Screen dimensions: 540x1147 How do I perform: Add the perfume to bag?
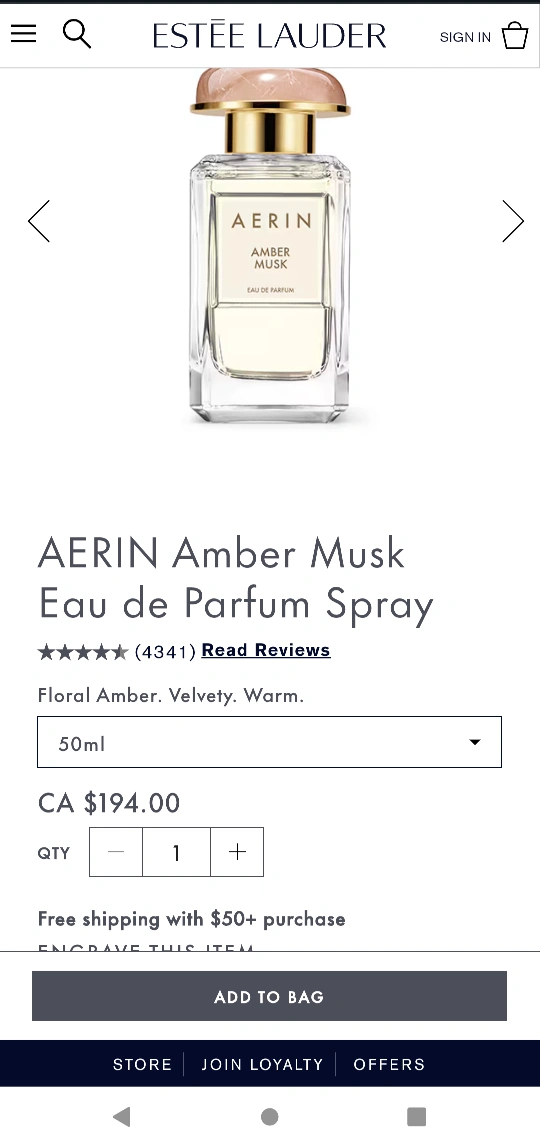(x=269, y=996)
